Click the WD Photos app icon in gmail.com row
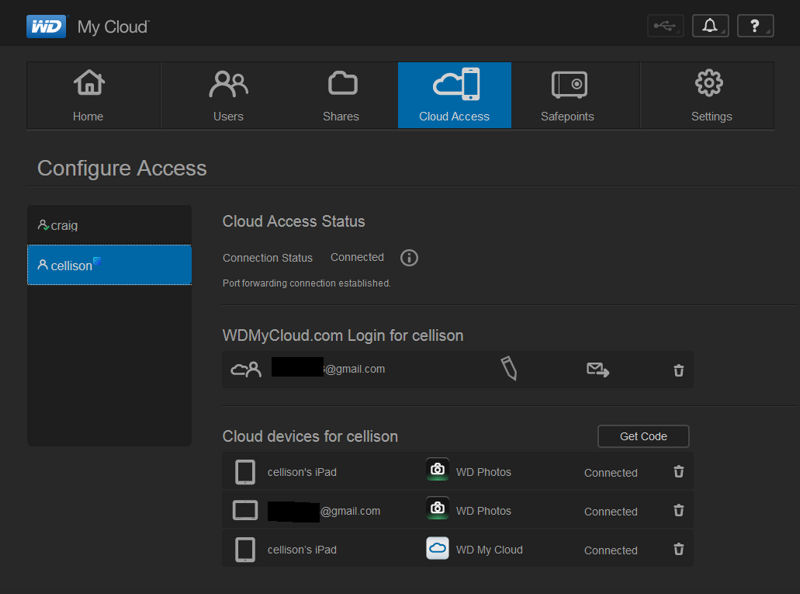 [437, 508]
